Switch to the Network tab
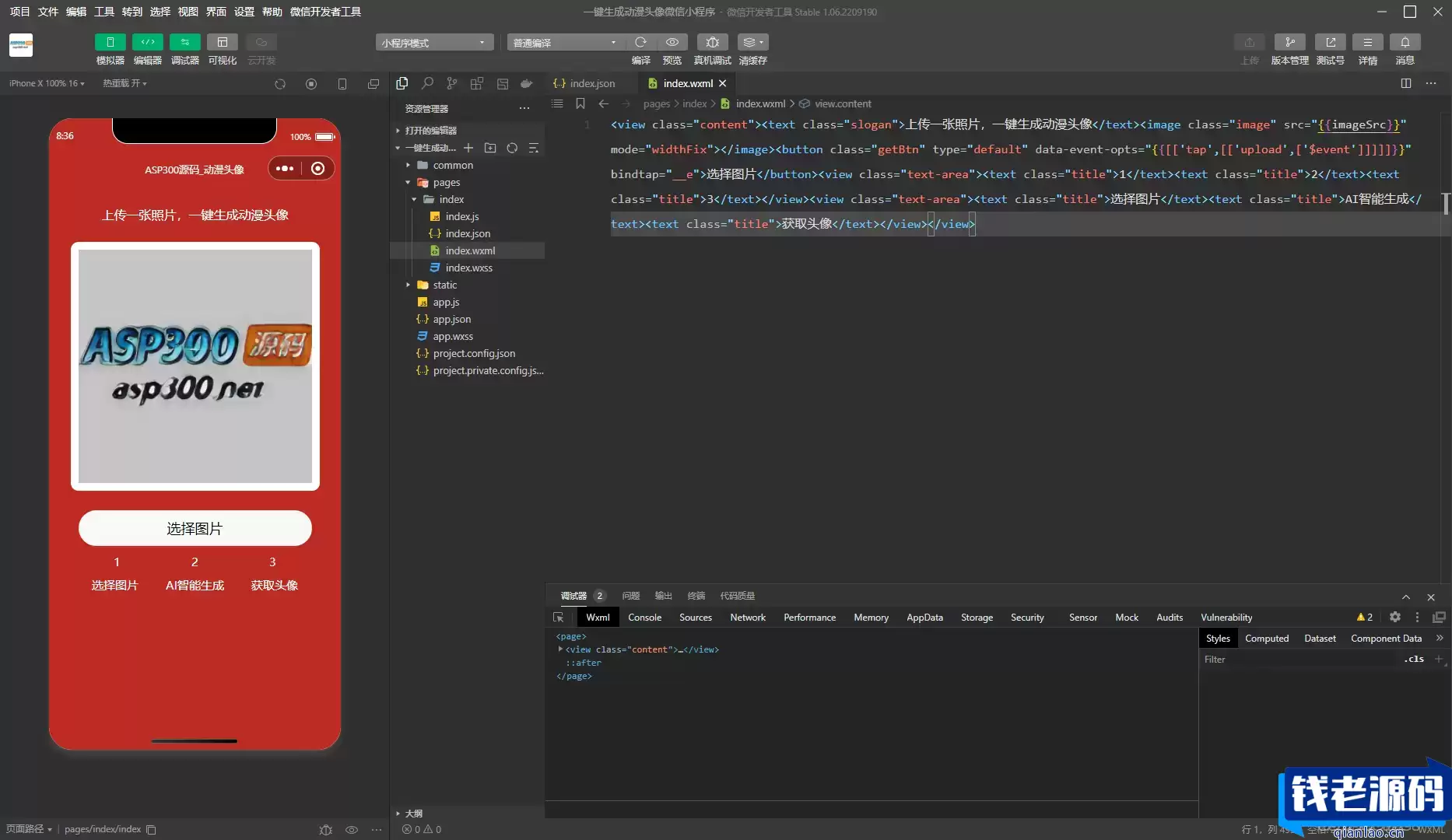The width and height of the screenshot is (1452, 840). pos(748,618)
